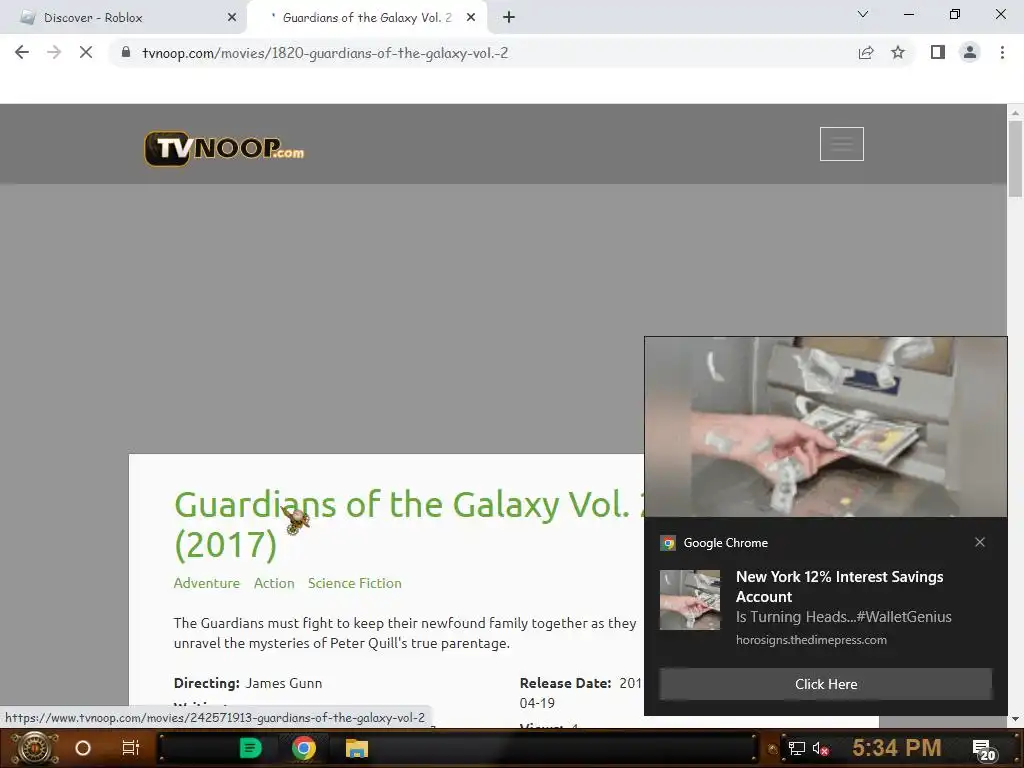
Task: Open the Science Fiction genre link
Action: (355, 583)
